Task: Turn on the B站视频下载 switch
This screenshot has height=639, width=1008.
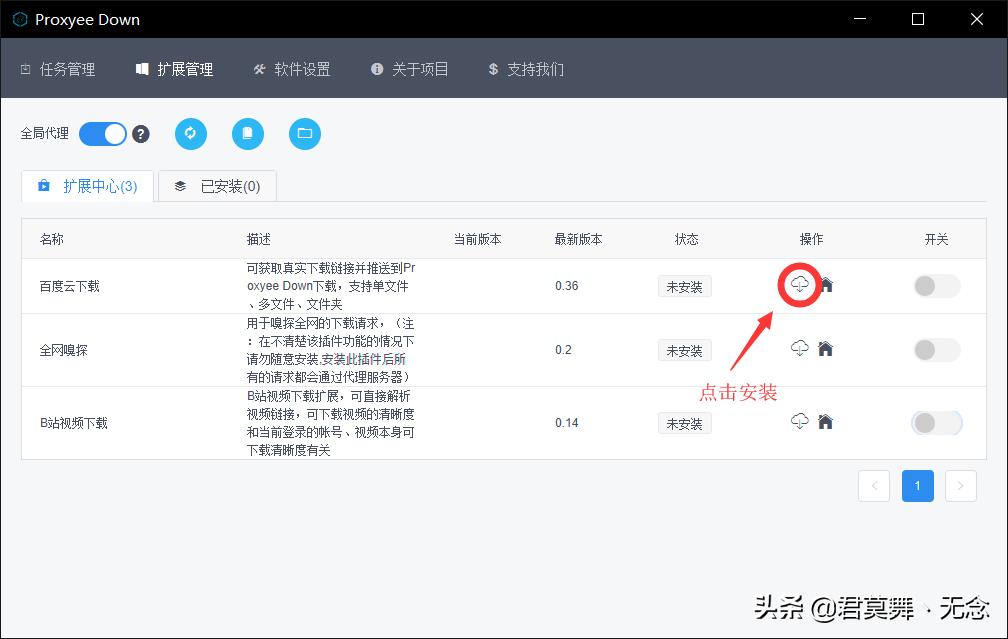Action: coord(936,423)
